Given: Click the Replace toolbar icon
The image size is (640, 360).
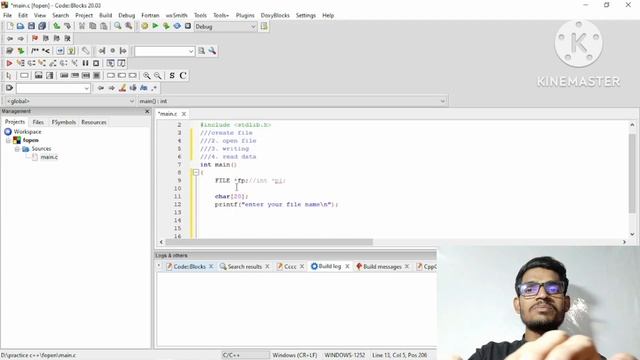Looking at the screenshot, I should pyautogui.click(x=129, y=26).
